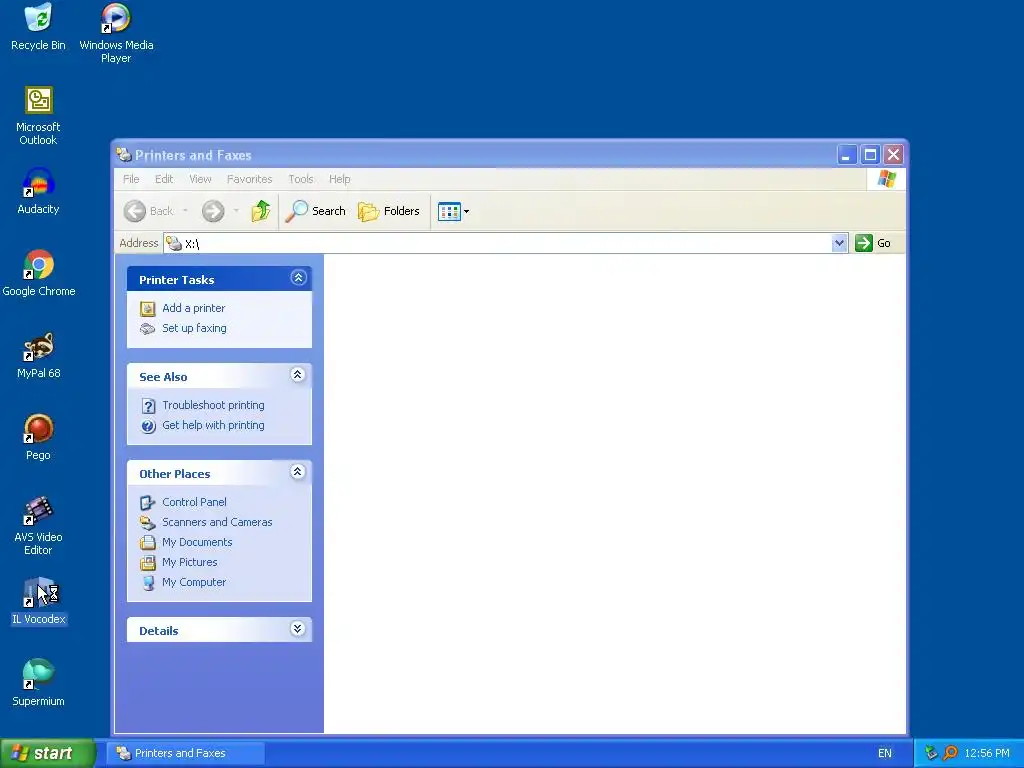Go to My Pictures link

[x=189, y=562]
